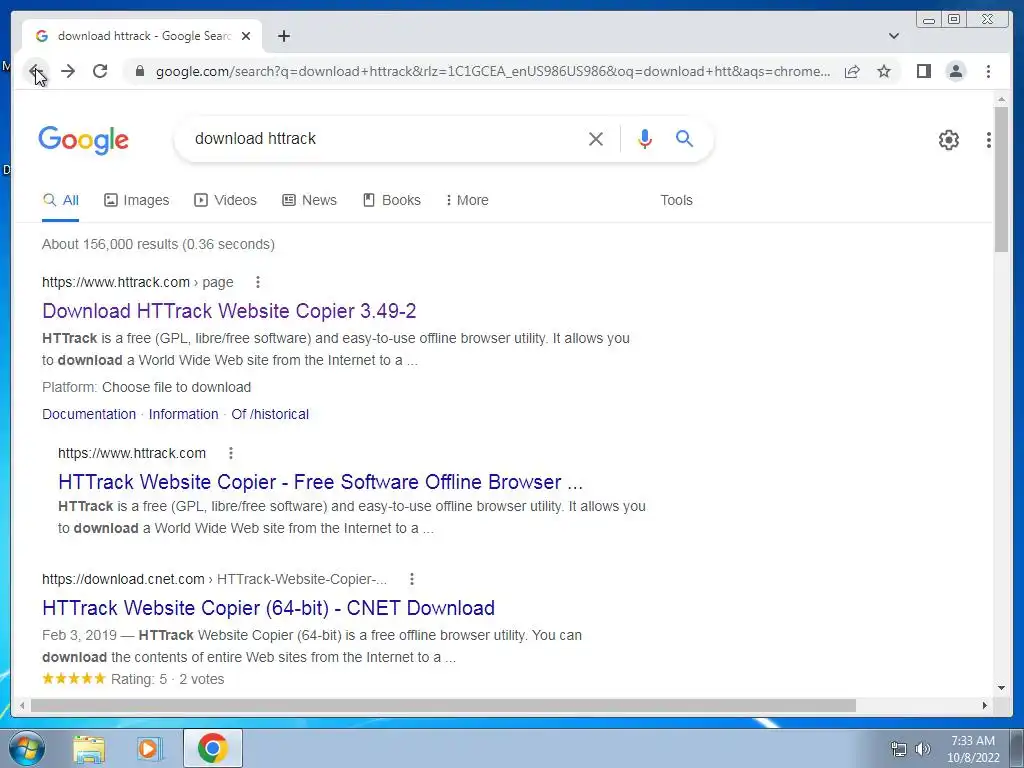Follow the 'Of /historical' sitelink
Screen dimensions: 1024x768
(x=270, y=414)
